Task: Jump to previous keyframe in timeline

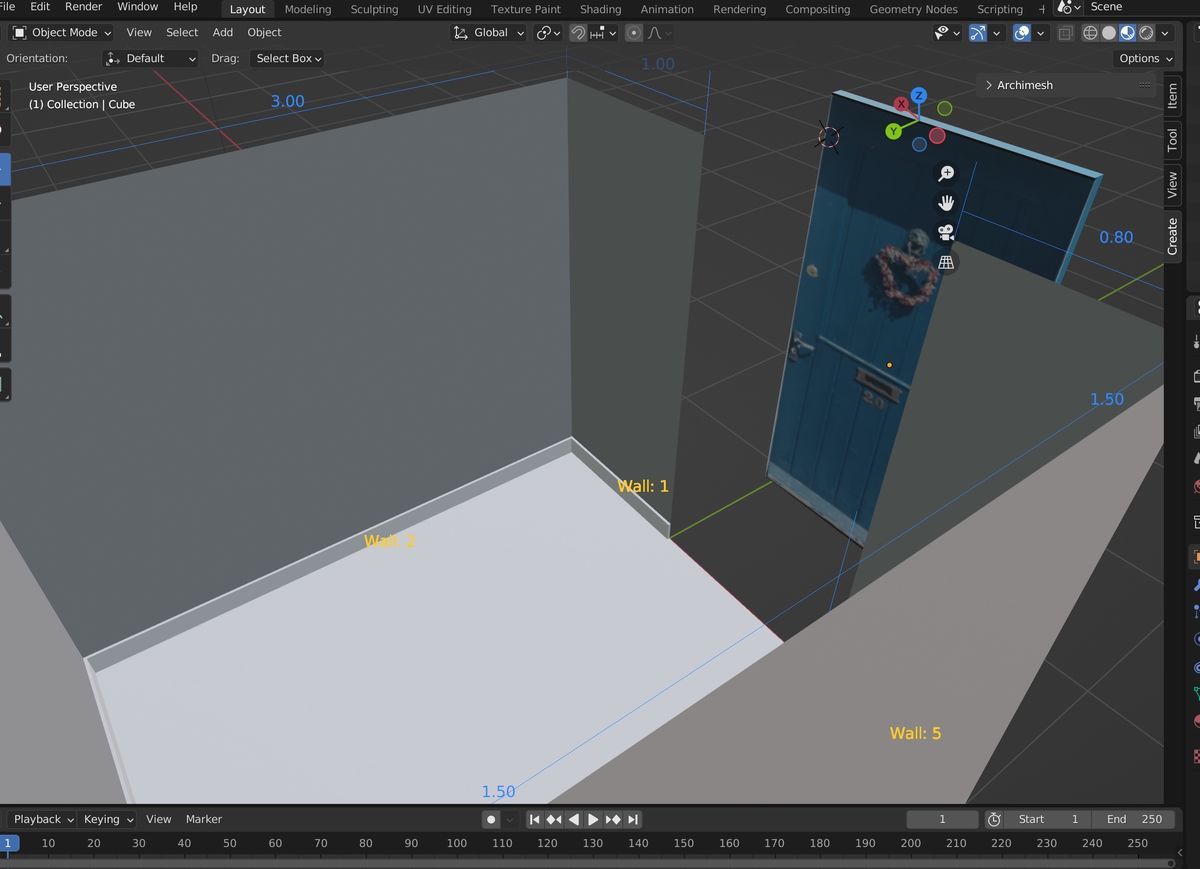Action: point(554,819)
